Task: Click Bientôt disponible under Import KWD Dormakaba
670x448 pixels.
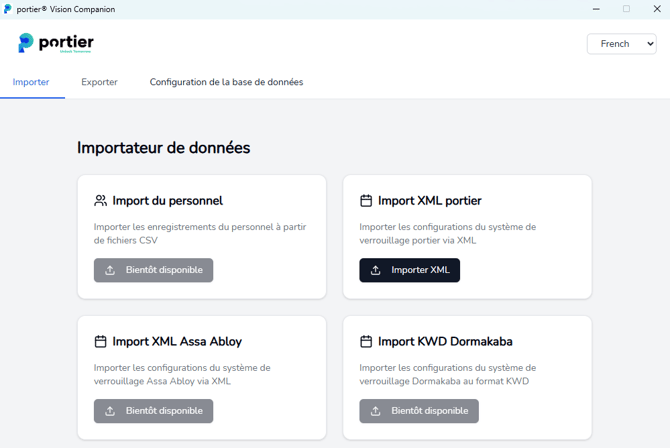Action: point(419,411)
